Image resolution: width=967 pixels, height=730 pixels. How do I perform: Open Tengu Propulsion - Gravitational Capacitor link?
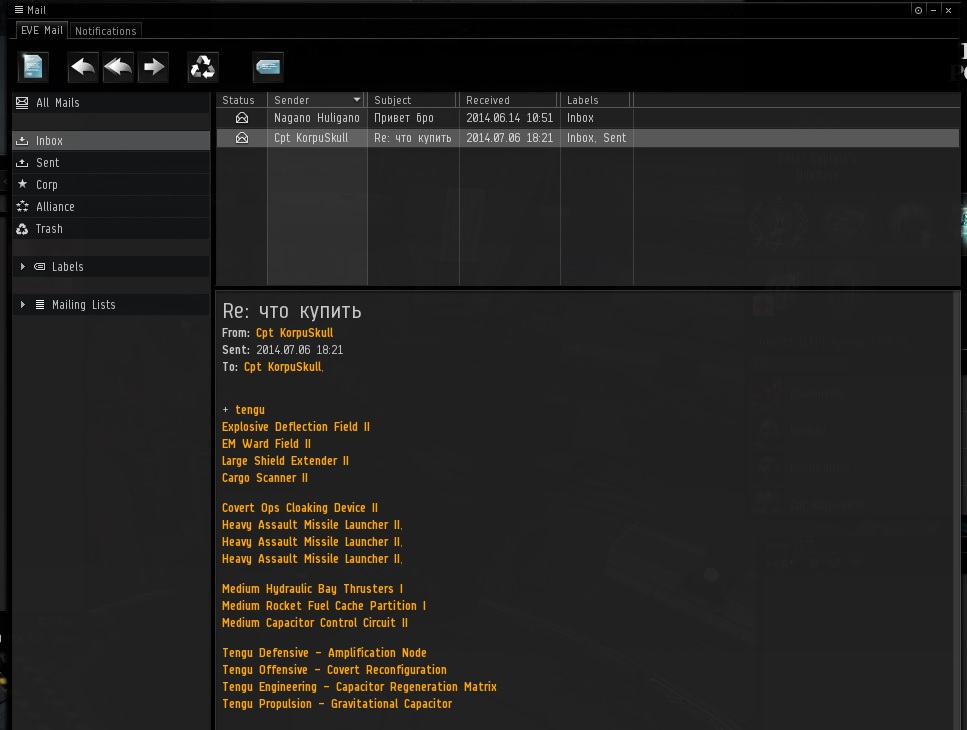[337, 704]
